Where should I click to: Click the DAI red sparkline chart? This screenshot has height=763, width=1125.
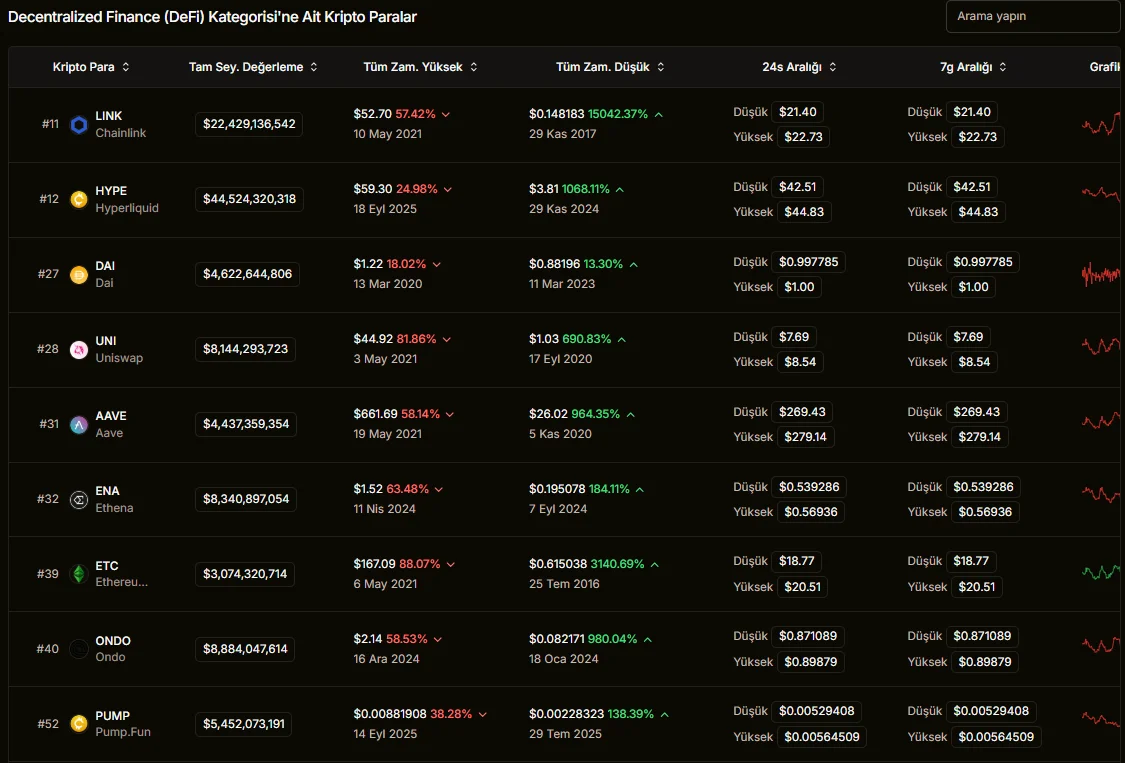tap(1101, 274)
